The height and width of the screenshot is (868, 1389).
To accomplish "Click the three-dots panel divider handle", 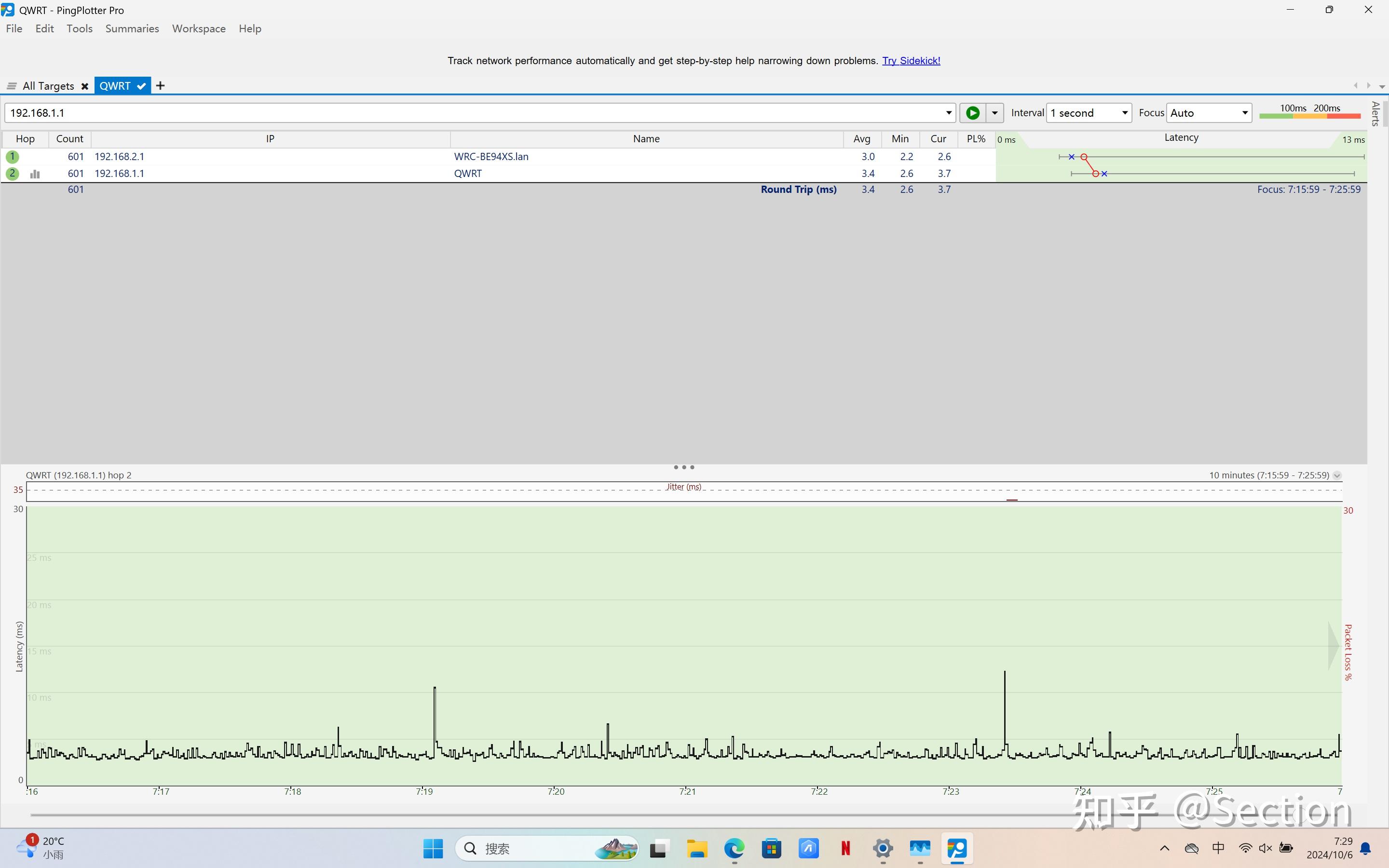I will (683, 467).
